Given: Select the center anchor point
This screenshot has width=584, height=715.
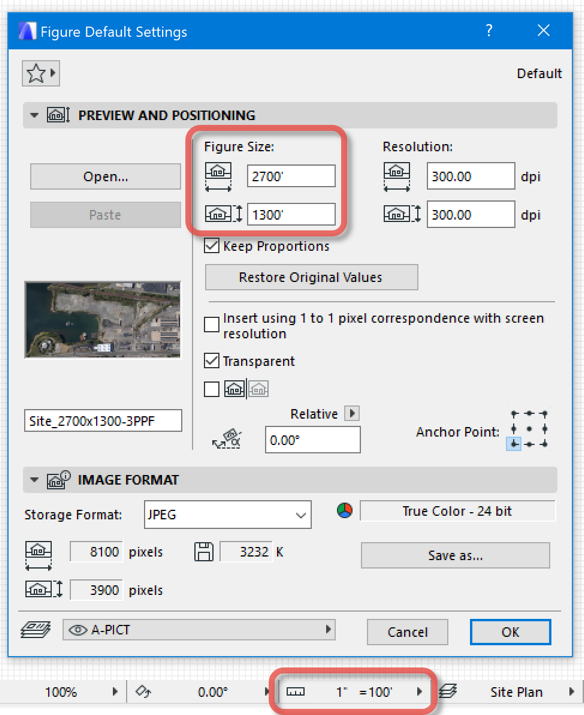Looking at the screenshot, I should (x=529, y=429).
